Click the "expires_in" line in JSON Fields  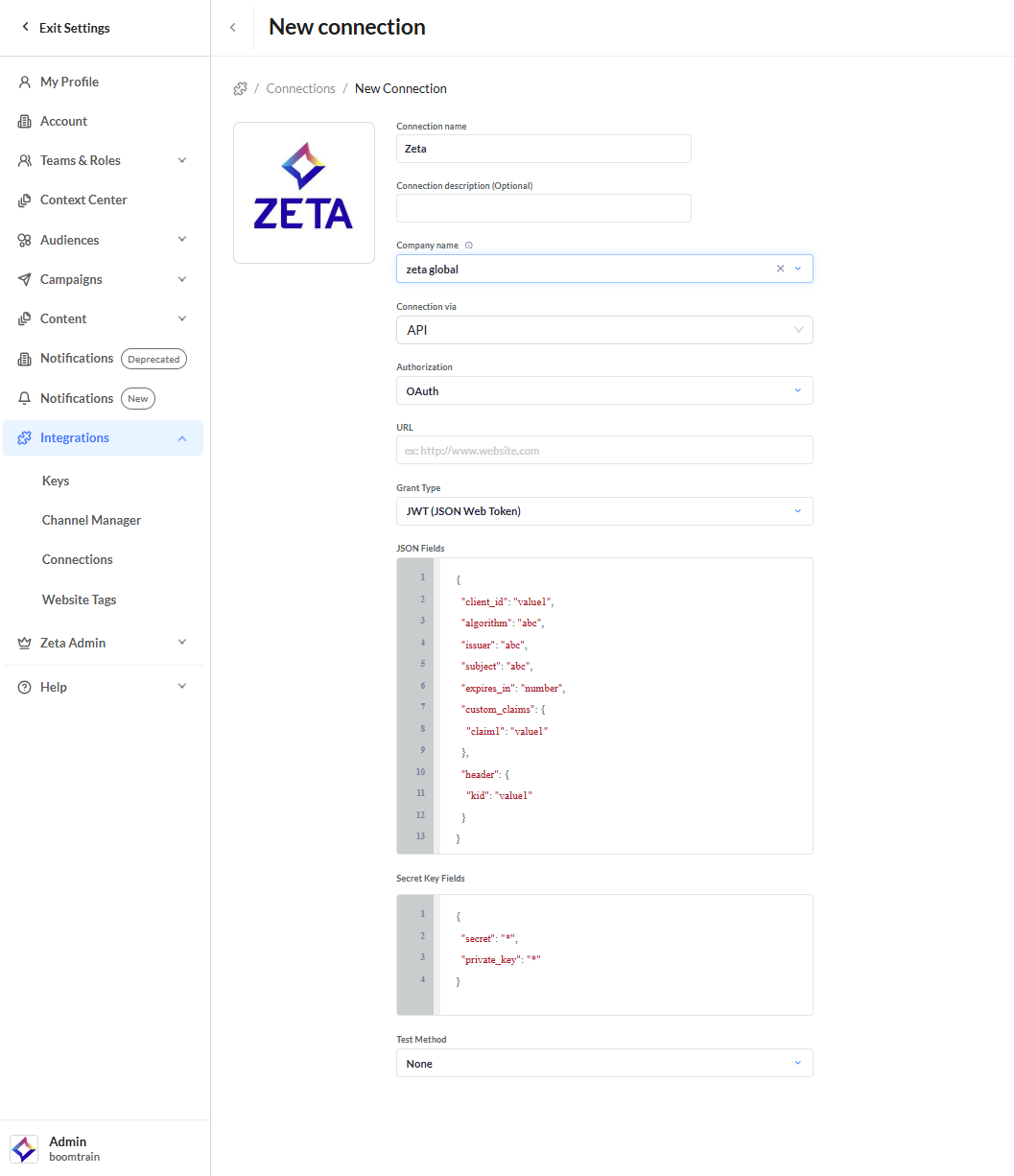[513, 688]
